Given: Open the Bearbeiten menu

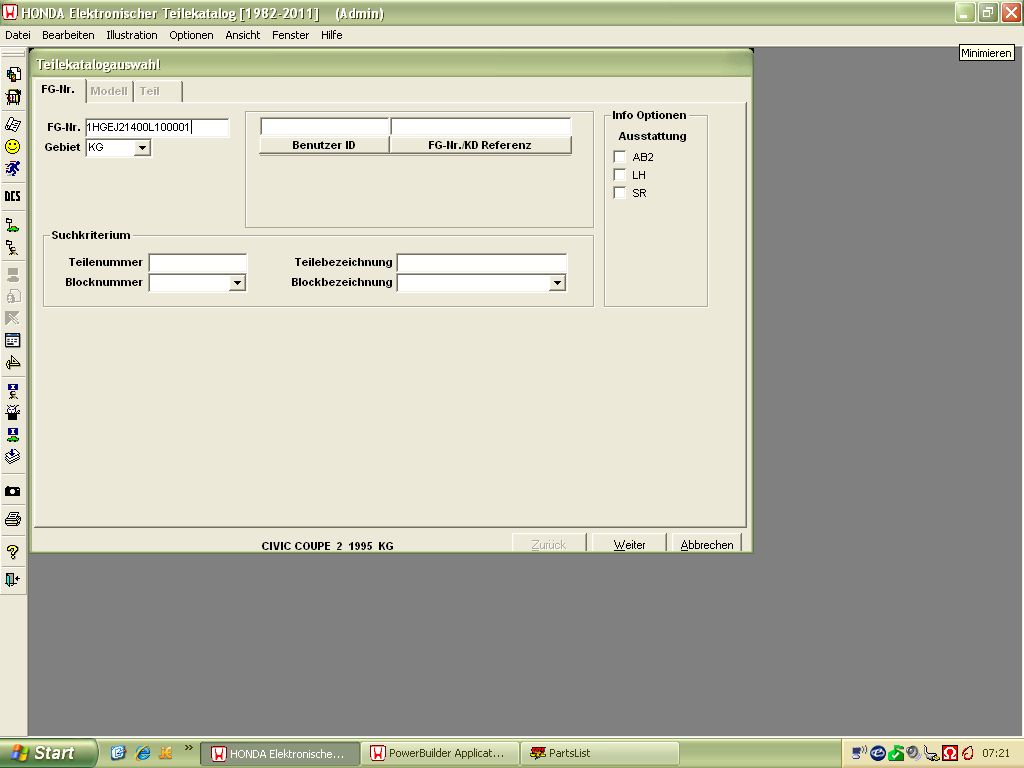Looking at the screenshot, I should point(68,35).
